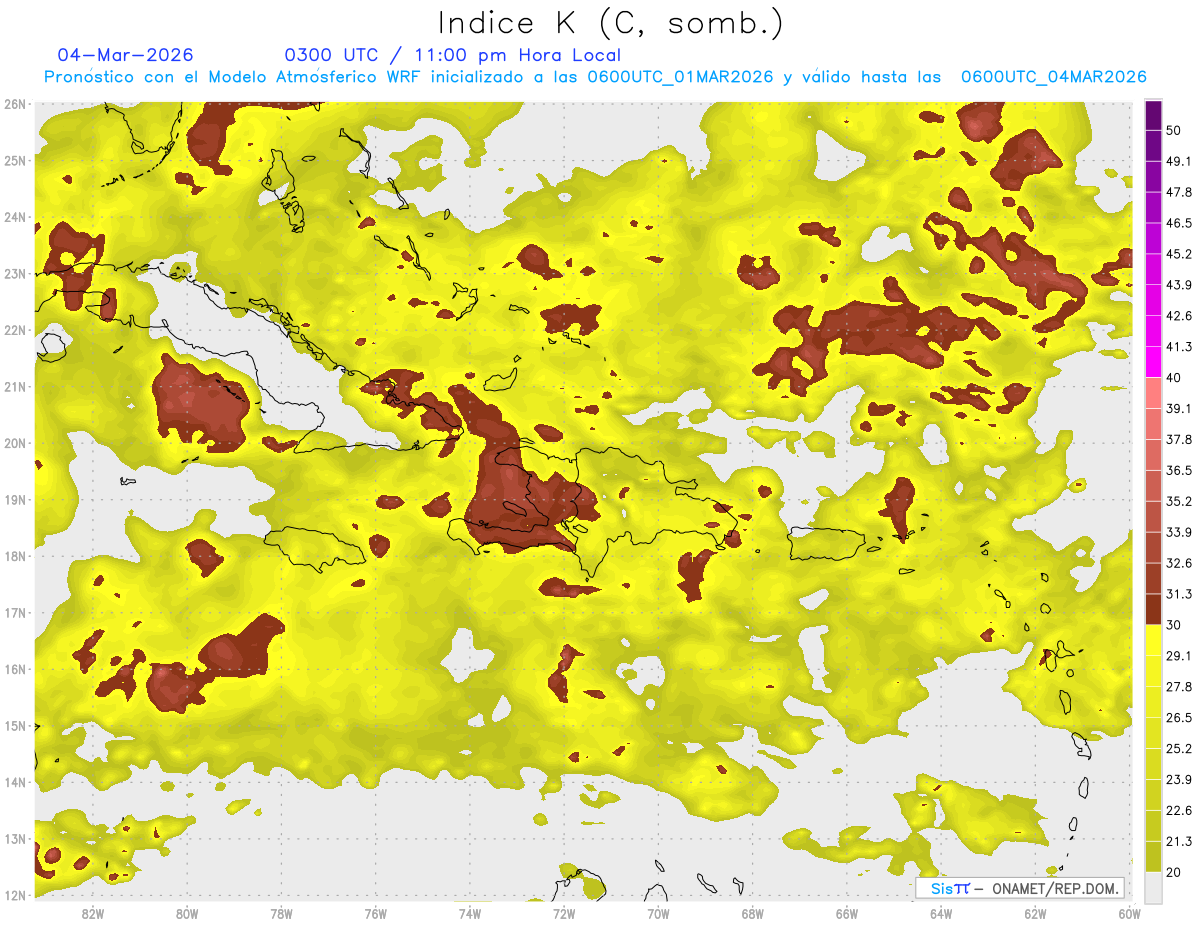Click the colorbar value "21.3"
The height and width of the screenshot is (927, 1200).
[x=1178, y=842]
